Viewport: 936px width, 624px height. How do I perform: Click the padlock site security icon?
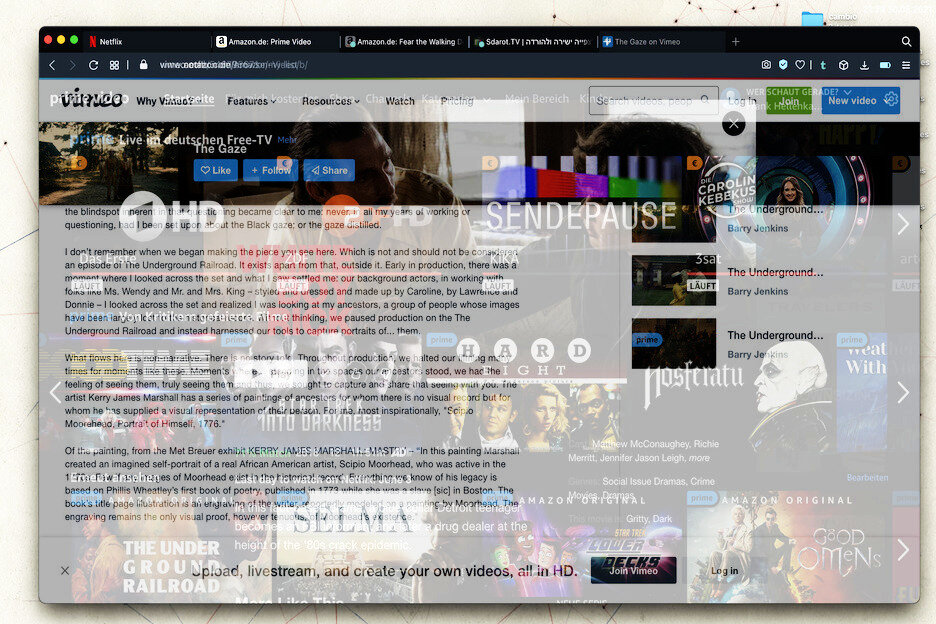143,64
